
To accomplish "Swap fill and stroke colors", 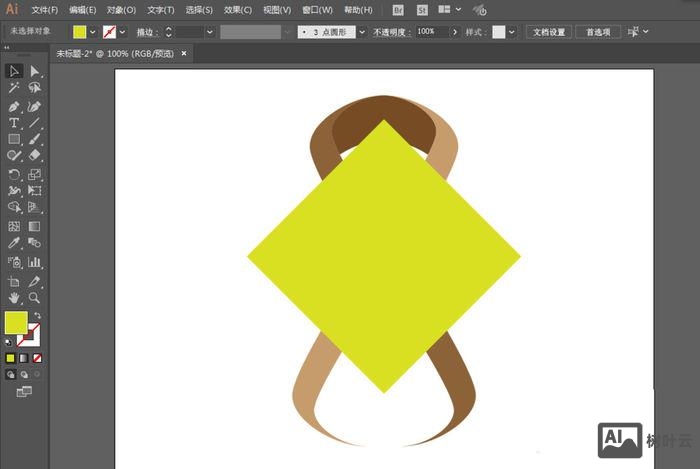I will [x=37, y=316].
